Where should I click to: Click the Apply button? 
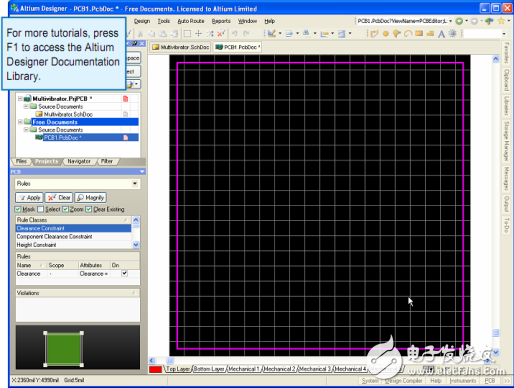(29, 198)
